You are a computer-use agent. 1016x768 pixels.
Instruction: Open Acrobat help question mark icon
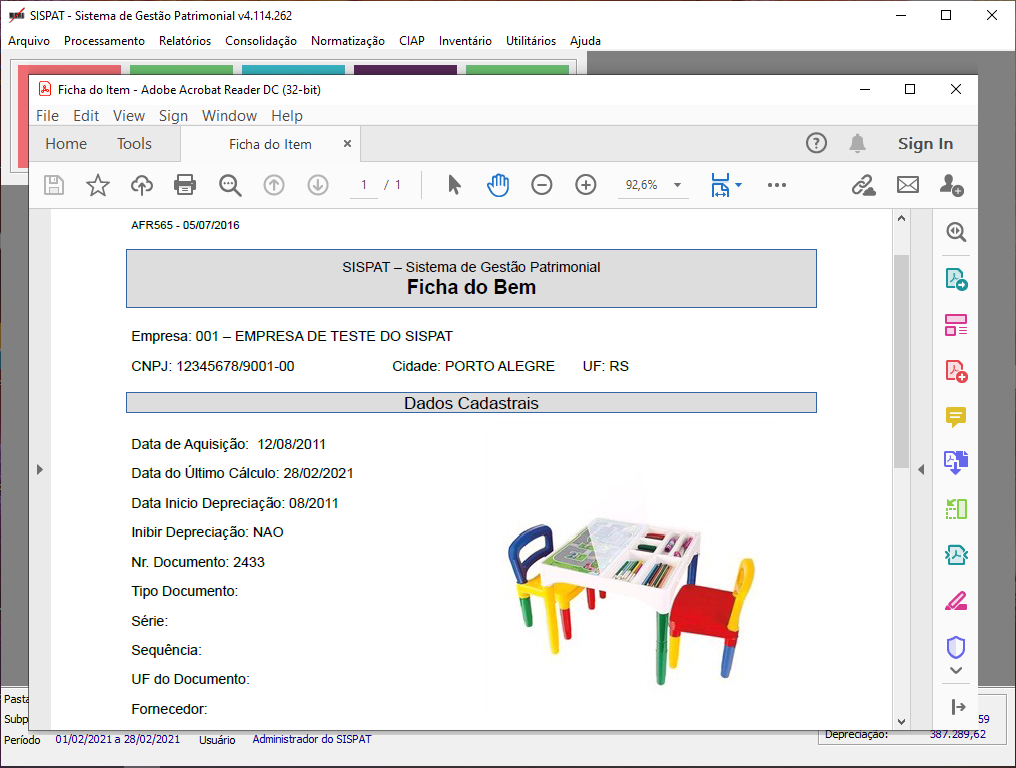(817, 144)
